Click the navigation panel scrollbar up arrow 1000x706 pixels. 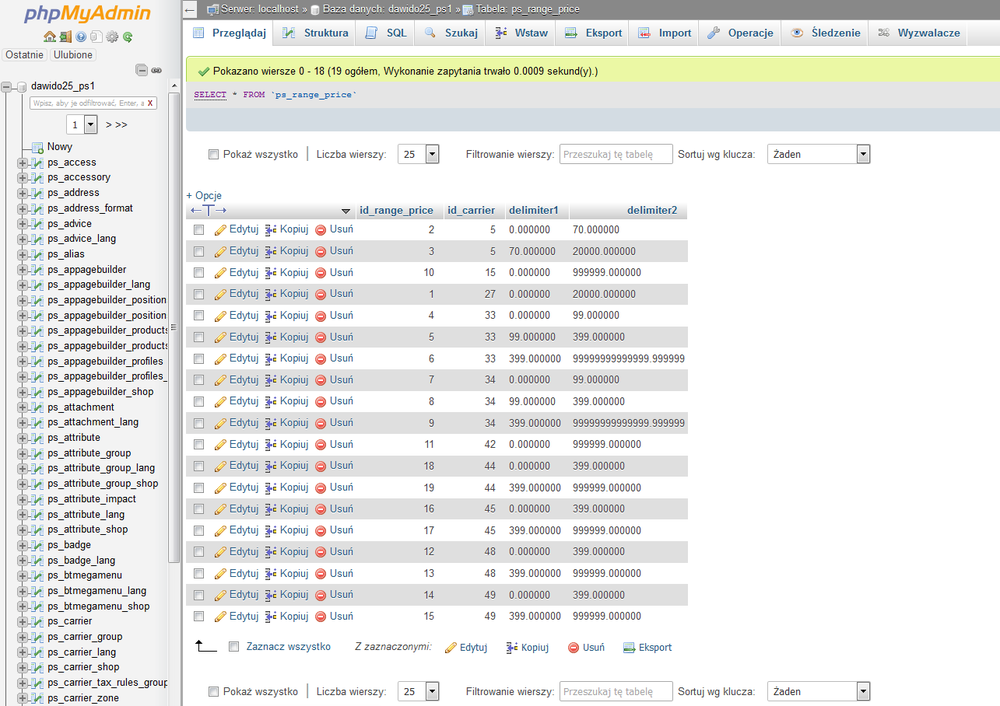pos(174,85)
